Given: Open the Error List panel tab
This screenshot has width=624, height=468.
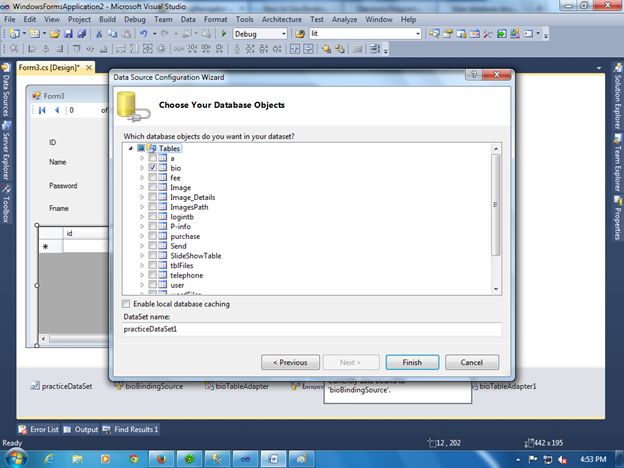Looking at the screenshot, I should 39,429.
